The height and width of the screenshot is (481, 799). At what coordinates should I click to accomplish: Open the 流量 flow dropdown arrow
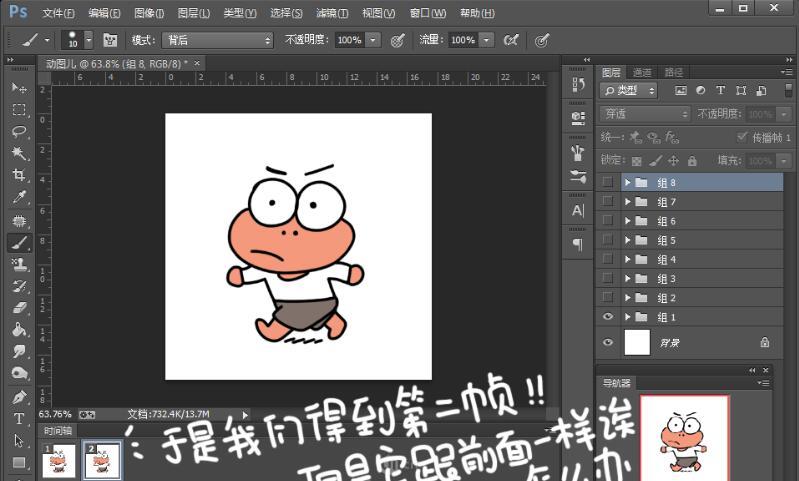(487, 40)
